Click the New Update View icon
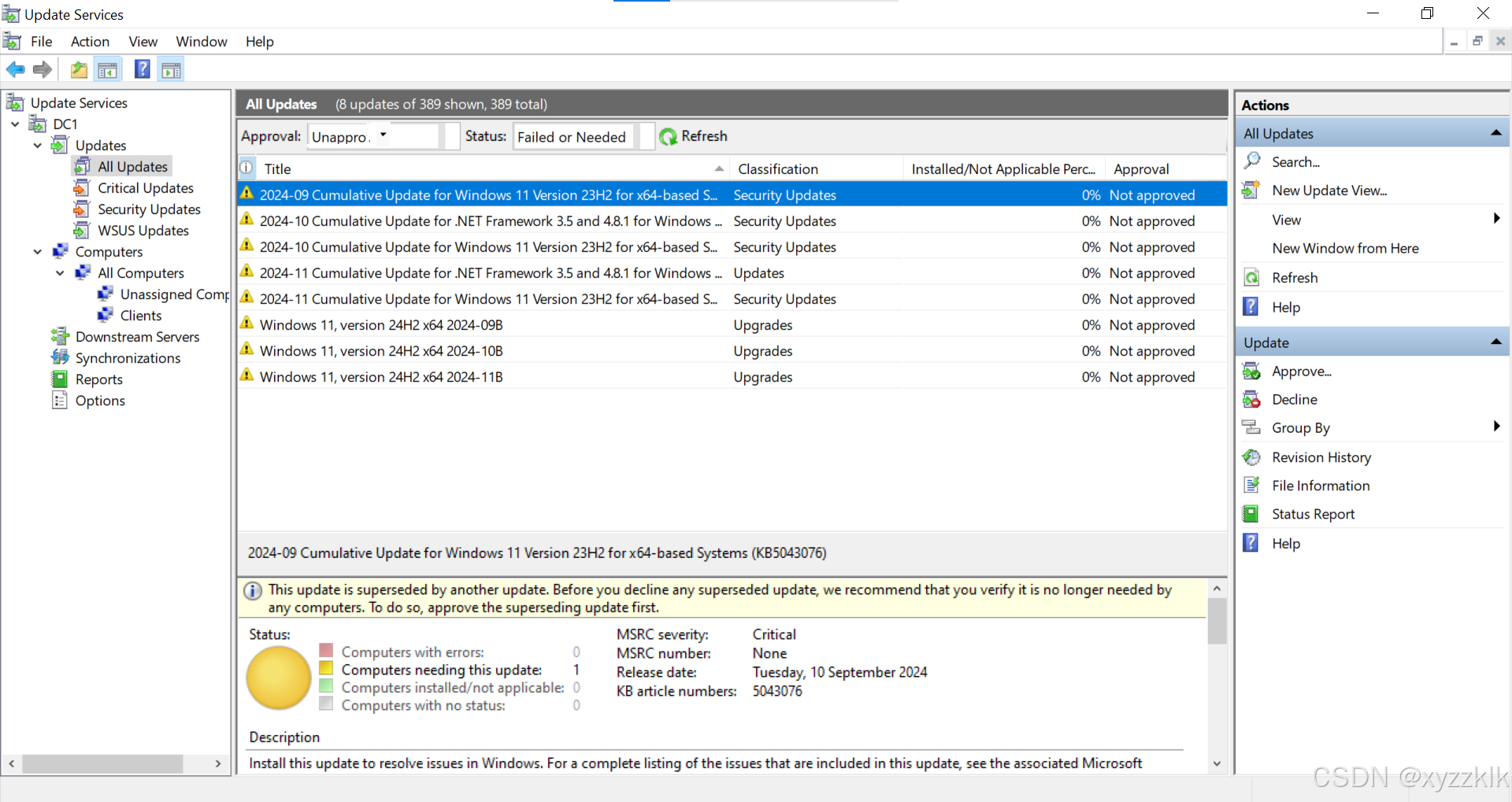The image size is (1512, 802). click(x=1251, y=190)
